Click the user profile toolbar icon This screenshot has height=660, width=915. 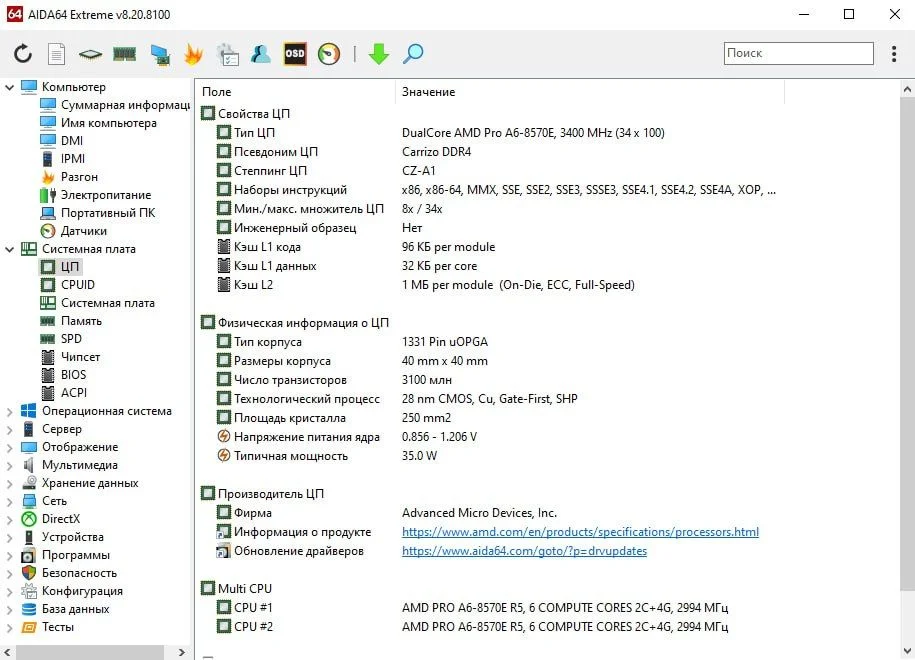[x=261, y=54]
